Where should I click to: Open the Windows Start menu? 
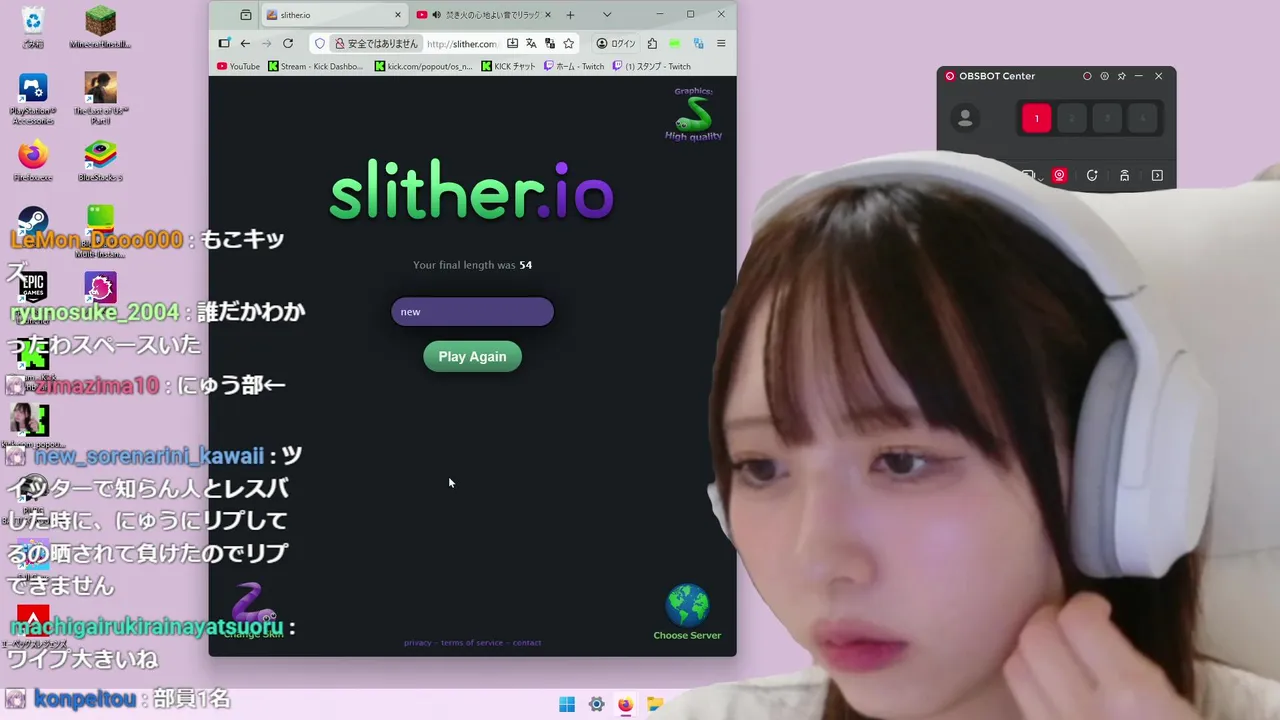coord(567,704)
